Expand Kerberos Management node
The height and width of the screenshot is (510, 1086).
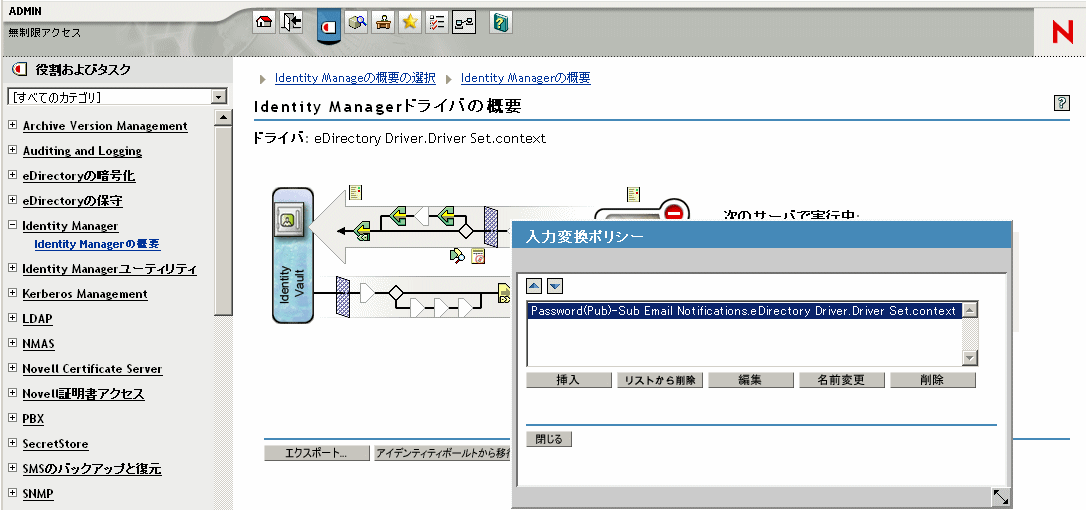point(12,293)
